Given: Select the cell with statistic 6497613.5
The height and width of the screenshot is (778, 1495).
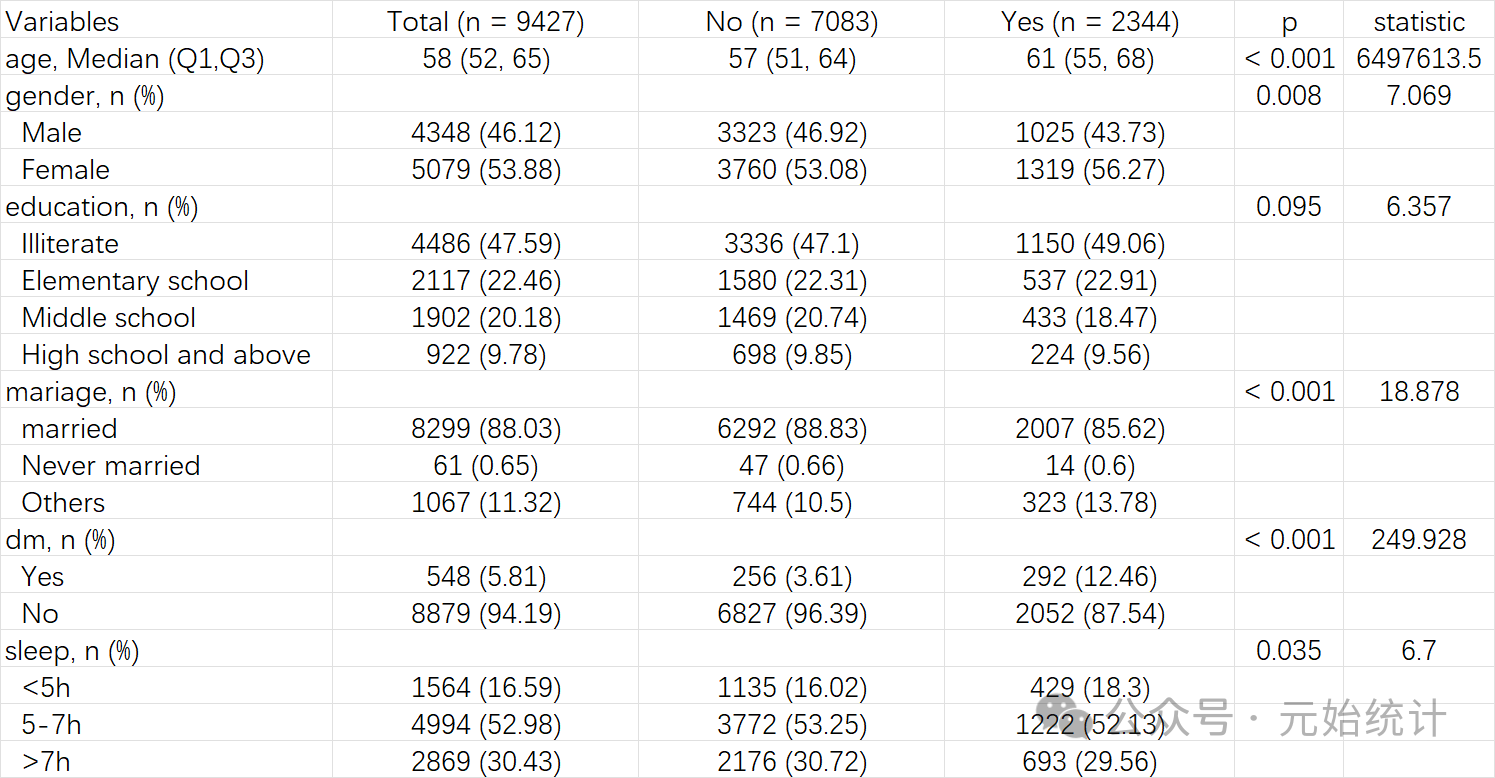Looking at the screenshot, I should click(x=1418, y=59).
